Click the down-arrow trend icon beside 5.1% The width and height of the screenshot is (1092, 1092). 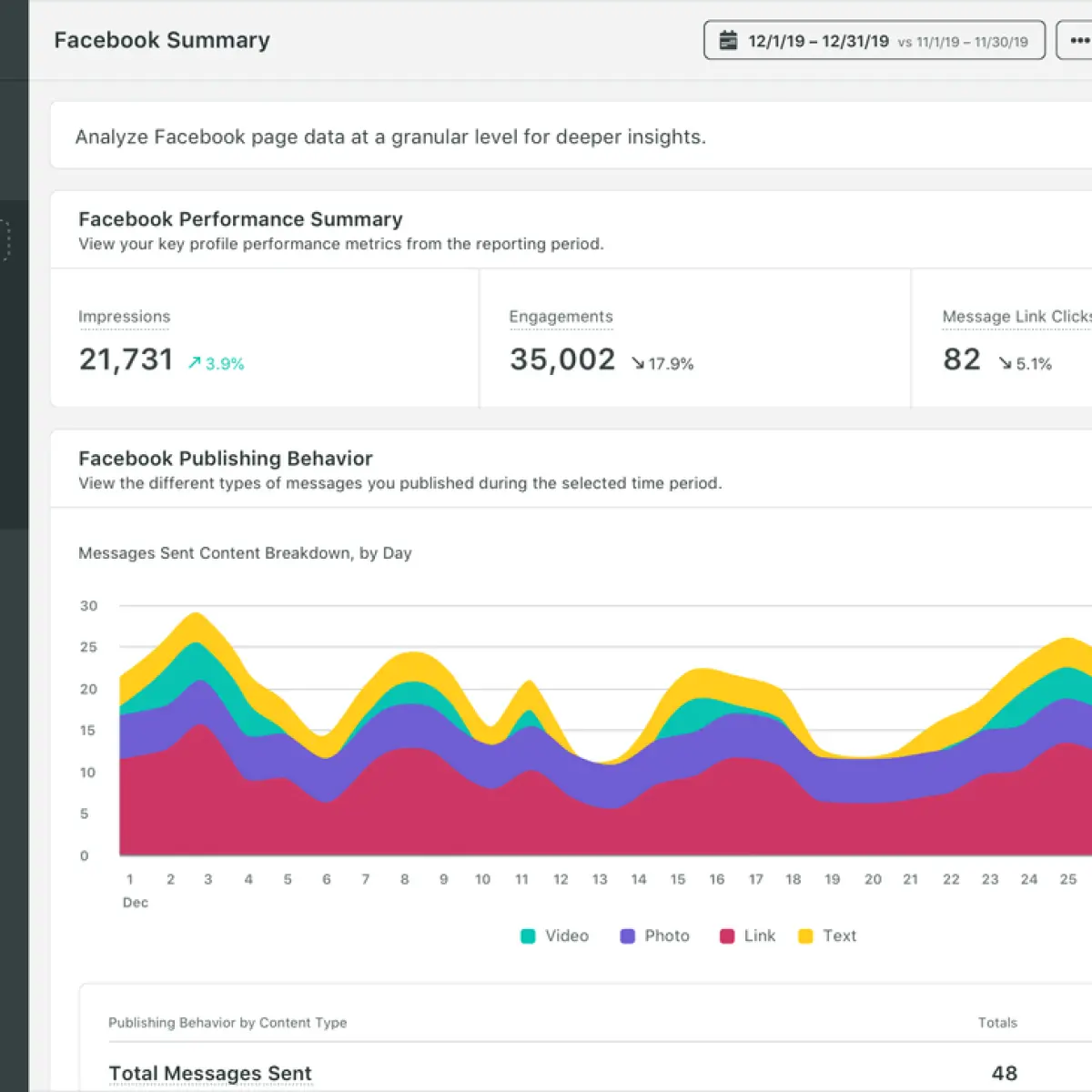(1005, 363)
